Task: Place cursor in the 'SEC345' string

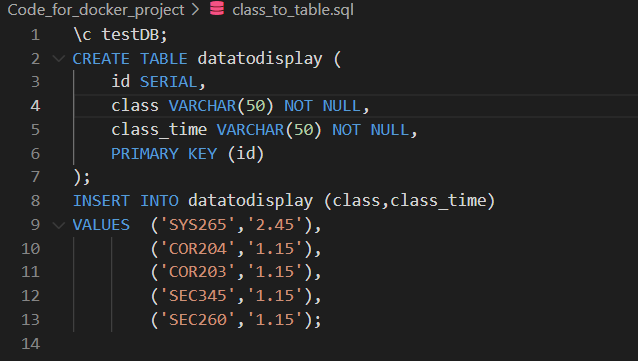Action: click(197, 296)
